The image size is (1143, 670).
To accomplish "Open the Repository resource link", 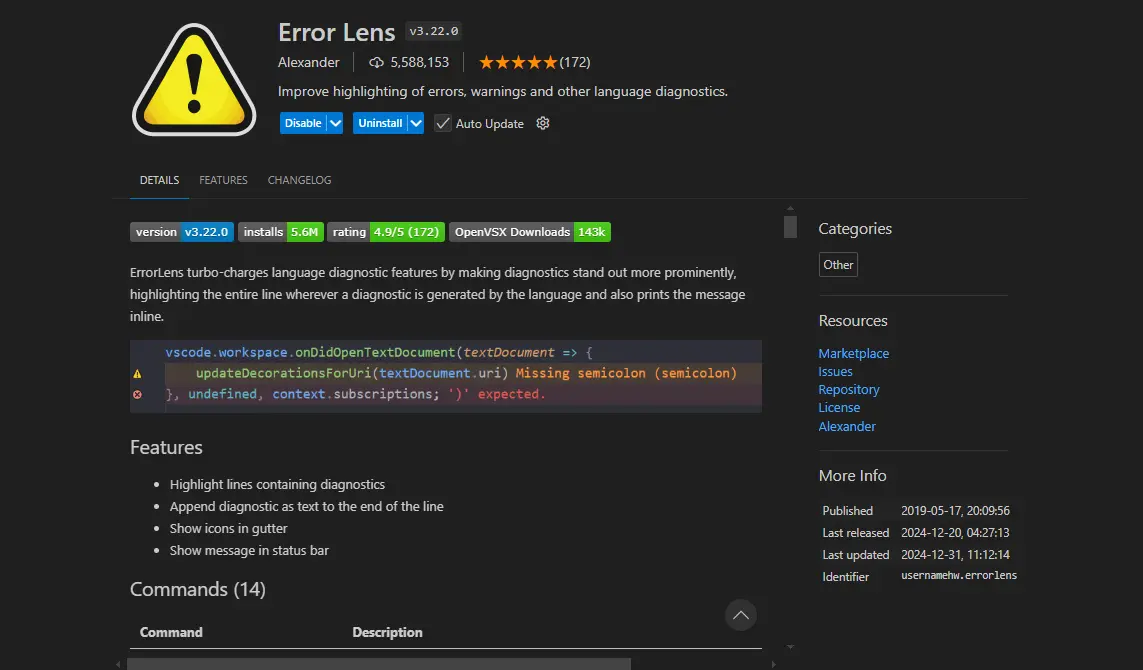I will coord(849,390).
